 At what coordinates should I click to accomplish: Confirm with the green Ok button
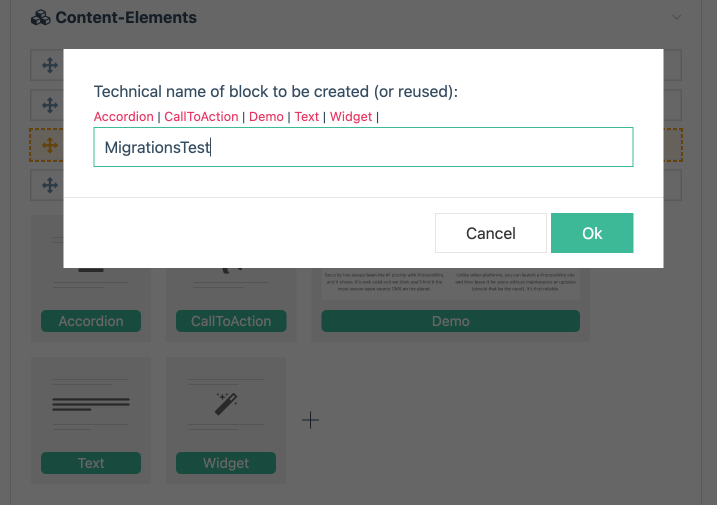click(592, 233)
